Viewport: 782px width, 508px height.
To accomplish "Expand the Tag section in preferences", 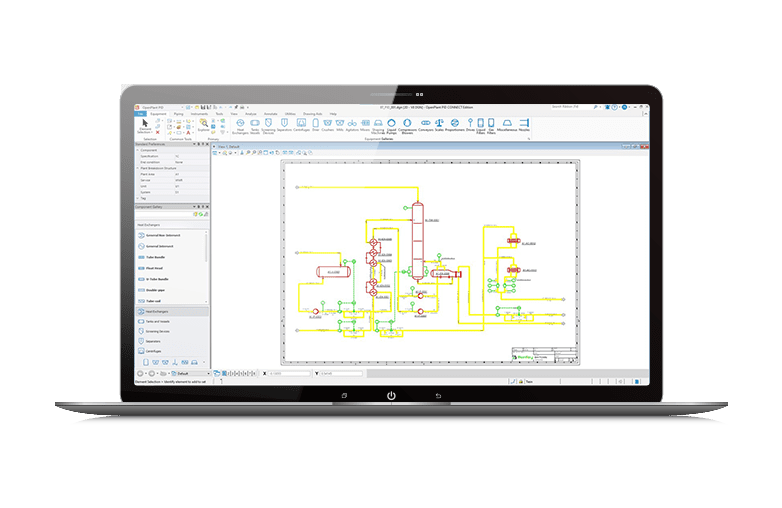I will 137,198.
